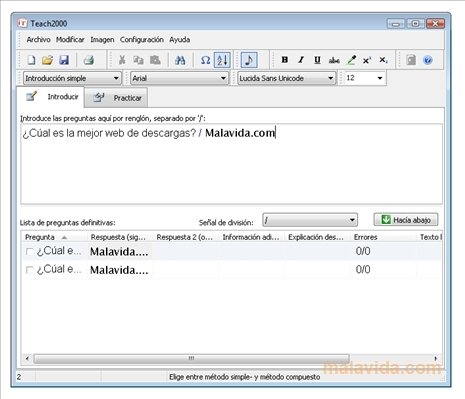Screen dimensions: 465x399
Task: Click the Teach2000 title bar app icon
Action: [x=22, y=23]
